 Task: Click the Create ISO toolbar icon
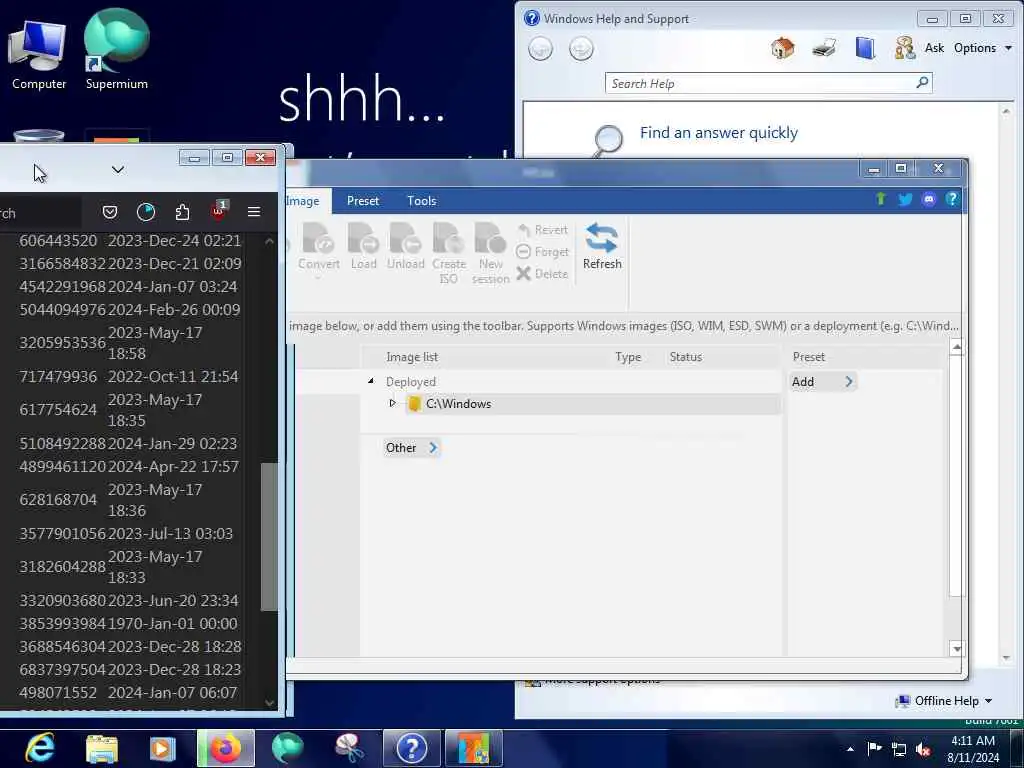[449, 253]
